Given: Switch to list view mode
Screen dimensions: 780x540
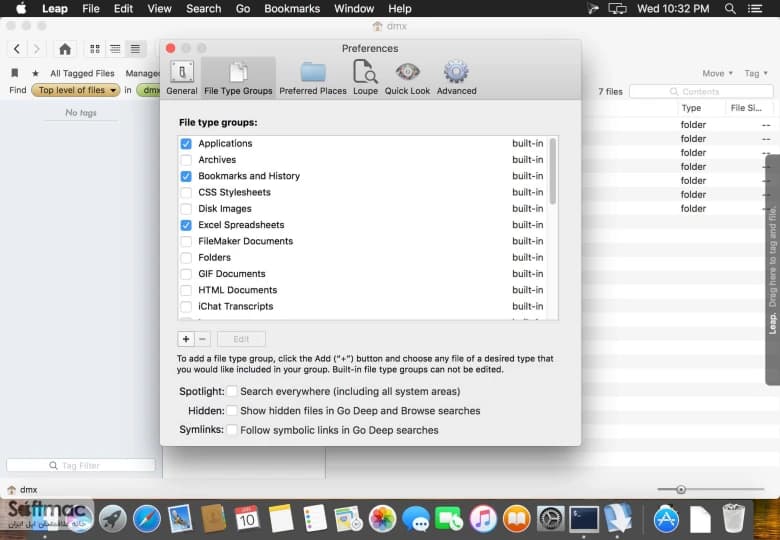Looking at the screenshot, I should pyautogui.click(x=115, y=49).
